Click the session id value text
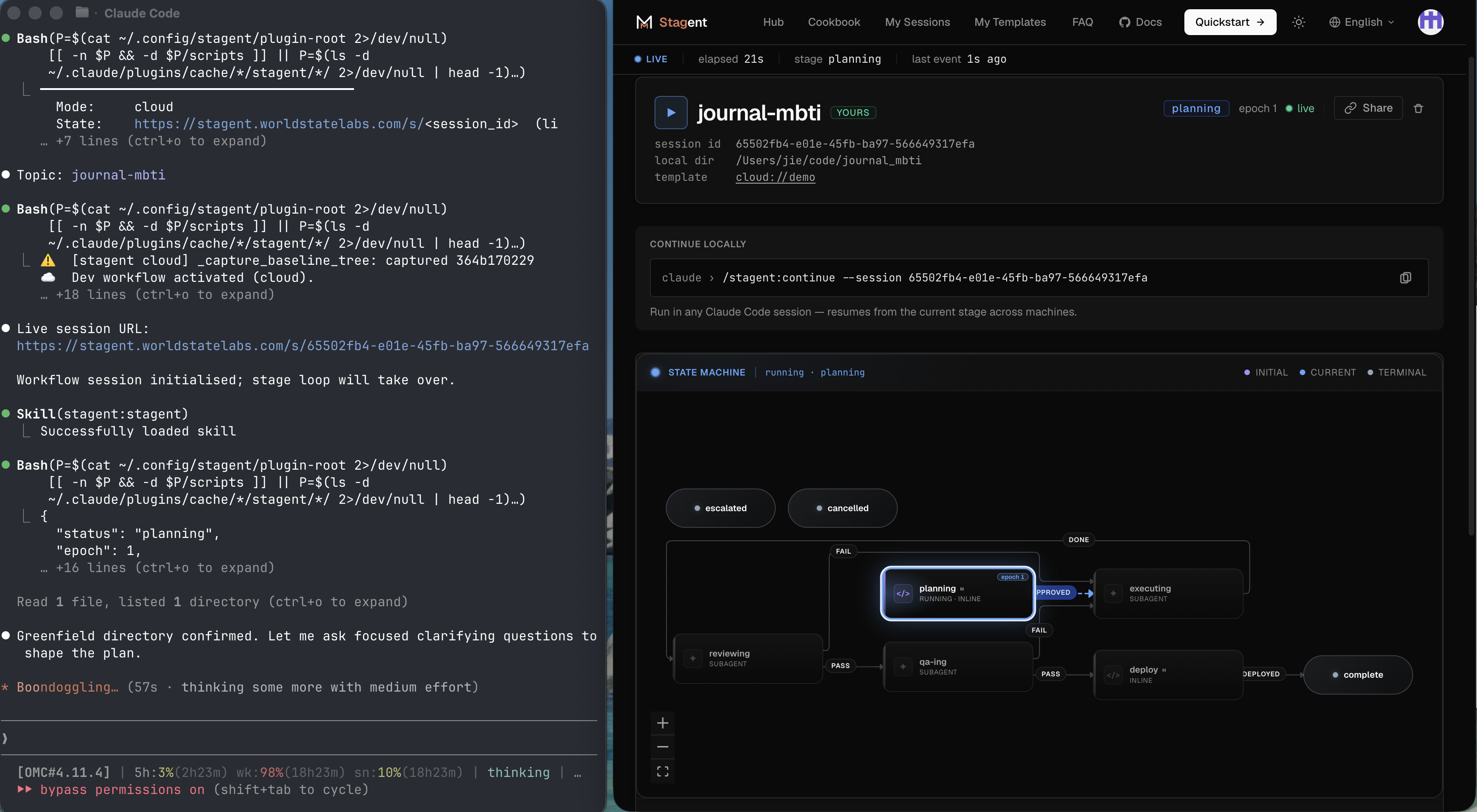The width and height of the screenshot is (1477, 812). click(x=855, y=144)
